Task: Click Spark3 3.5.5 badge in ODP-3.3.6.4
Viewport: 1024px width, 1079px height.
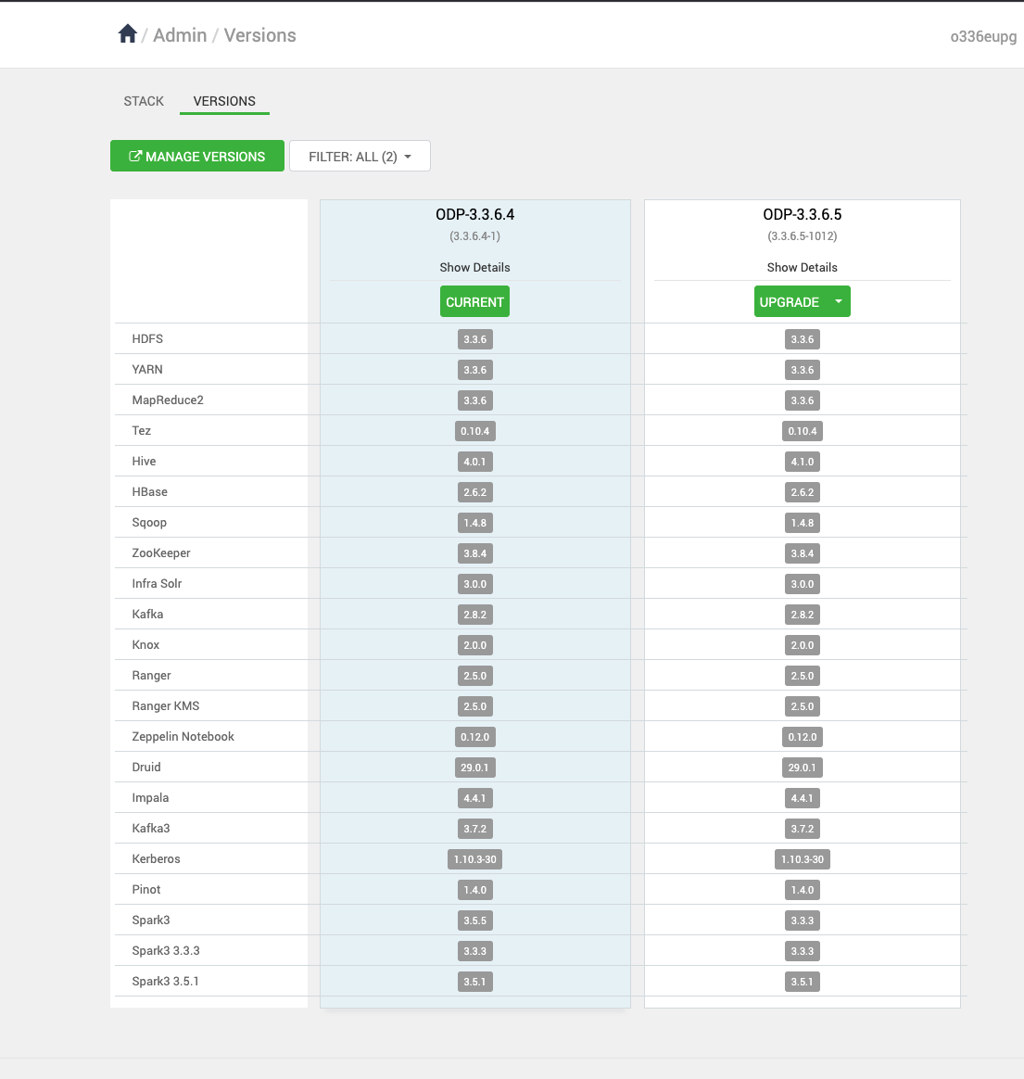Action: (475, 921)
